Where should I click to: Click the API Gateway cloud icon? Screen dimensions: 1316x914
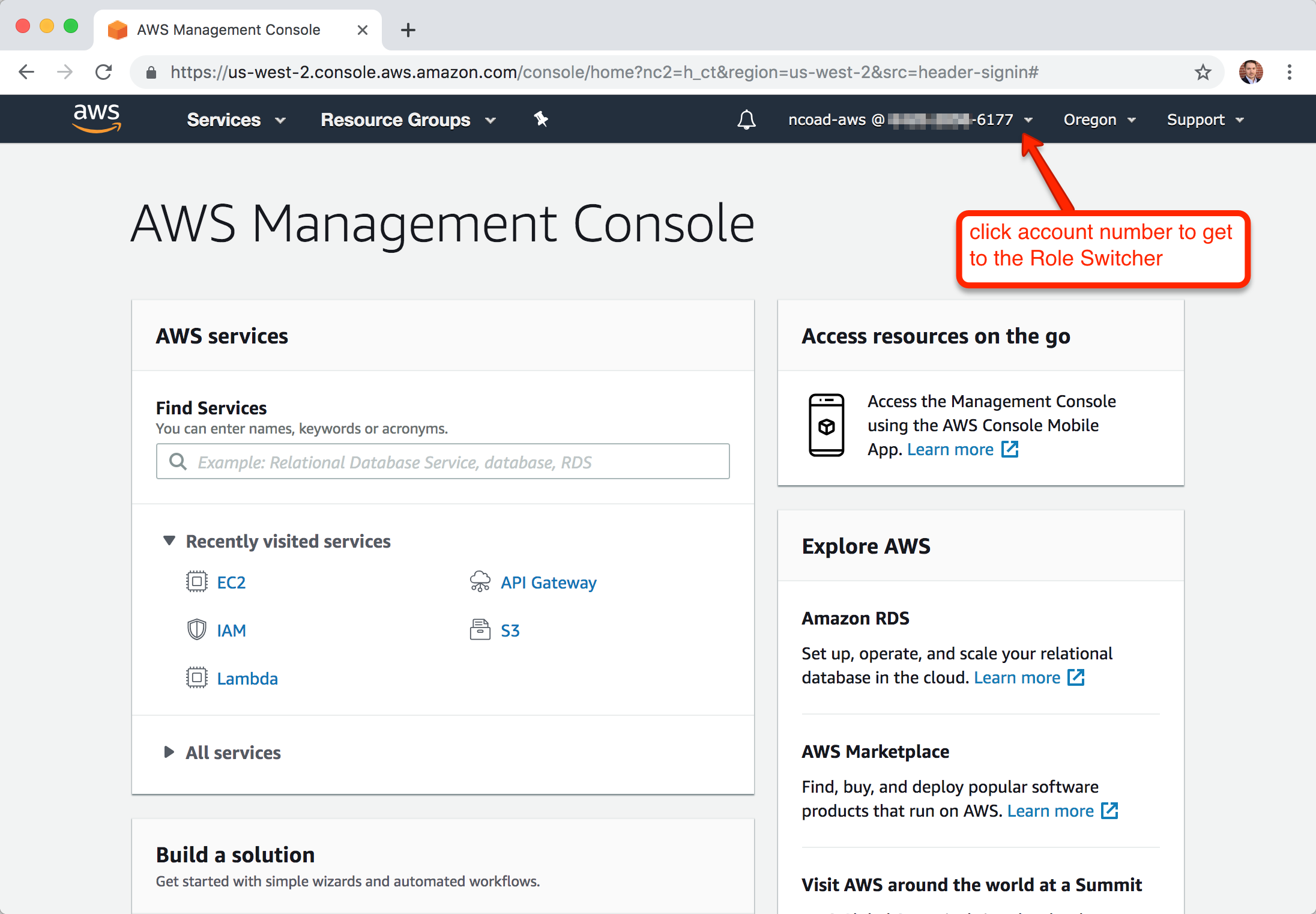pyautogui.click(x=480, y=582)
